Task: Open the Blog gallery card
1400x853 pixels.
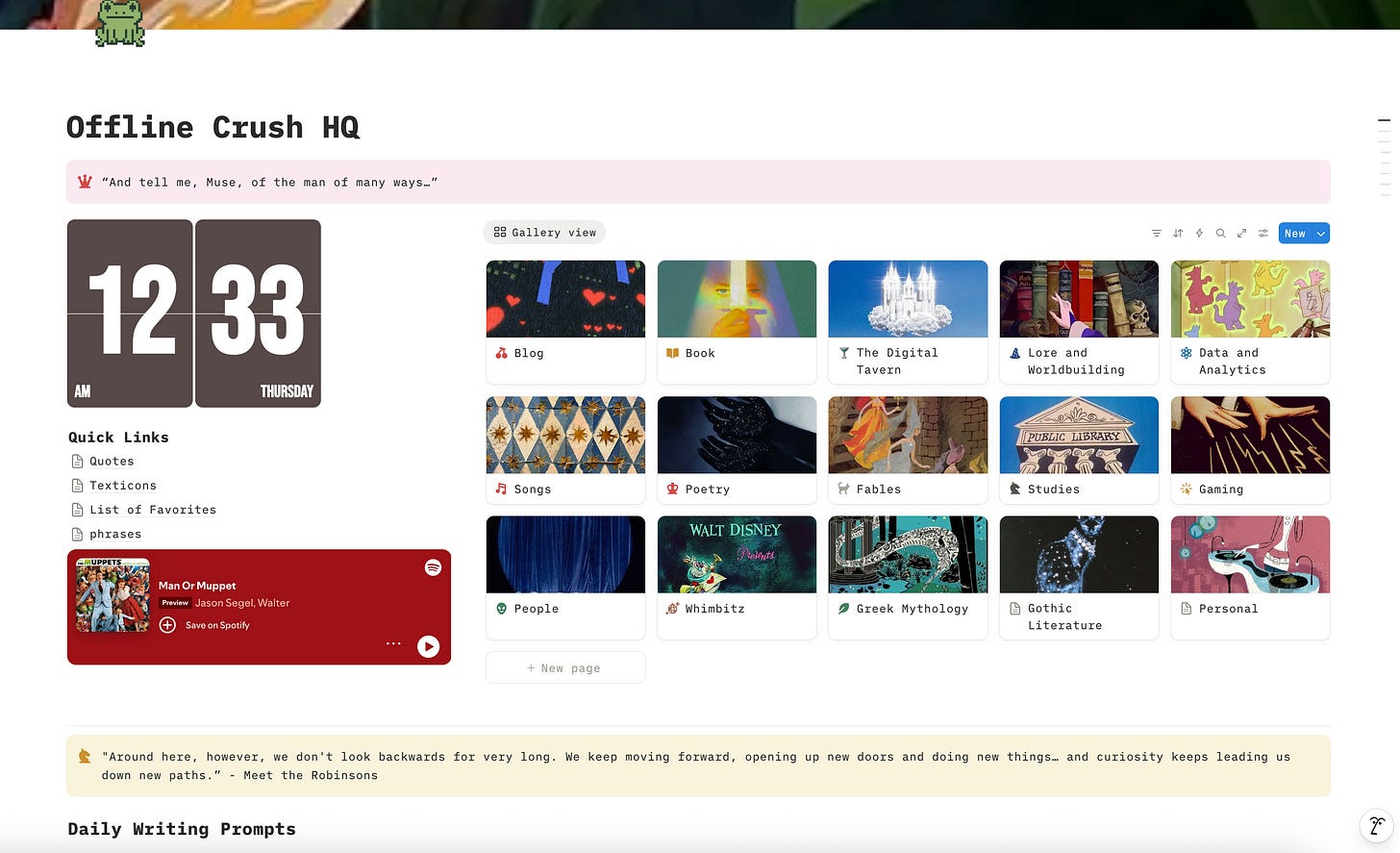Action: (565, 322)
